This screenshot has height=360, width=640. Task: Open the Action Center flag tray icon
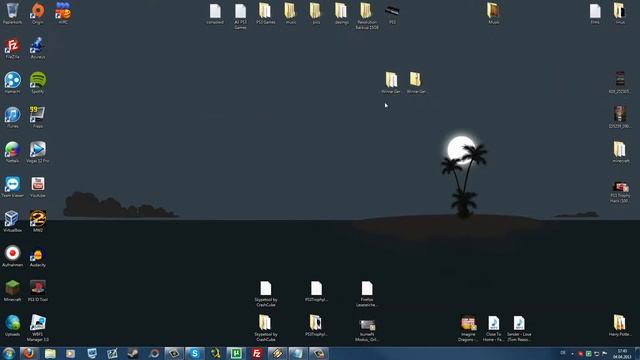[x=604, y=353]
